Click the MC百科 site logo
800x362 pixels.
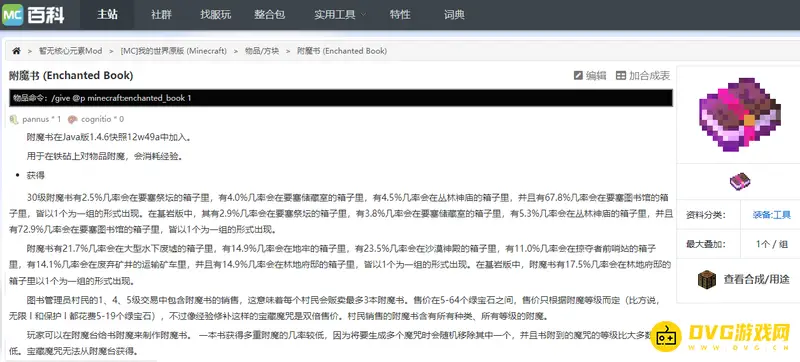33,14
